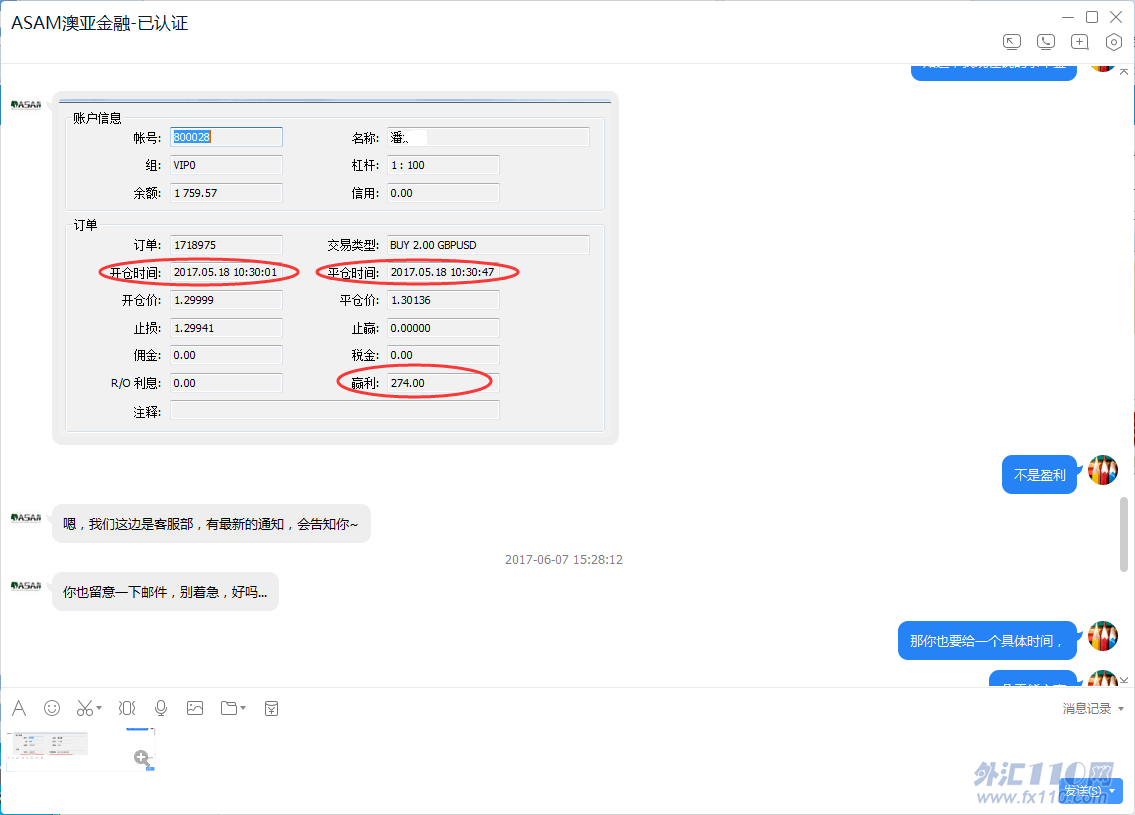The image size is (1135, 815).
Task: Click the scroll down arrow of chat
Action: pyautogui.click(x=1123, y=680)
